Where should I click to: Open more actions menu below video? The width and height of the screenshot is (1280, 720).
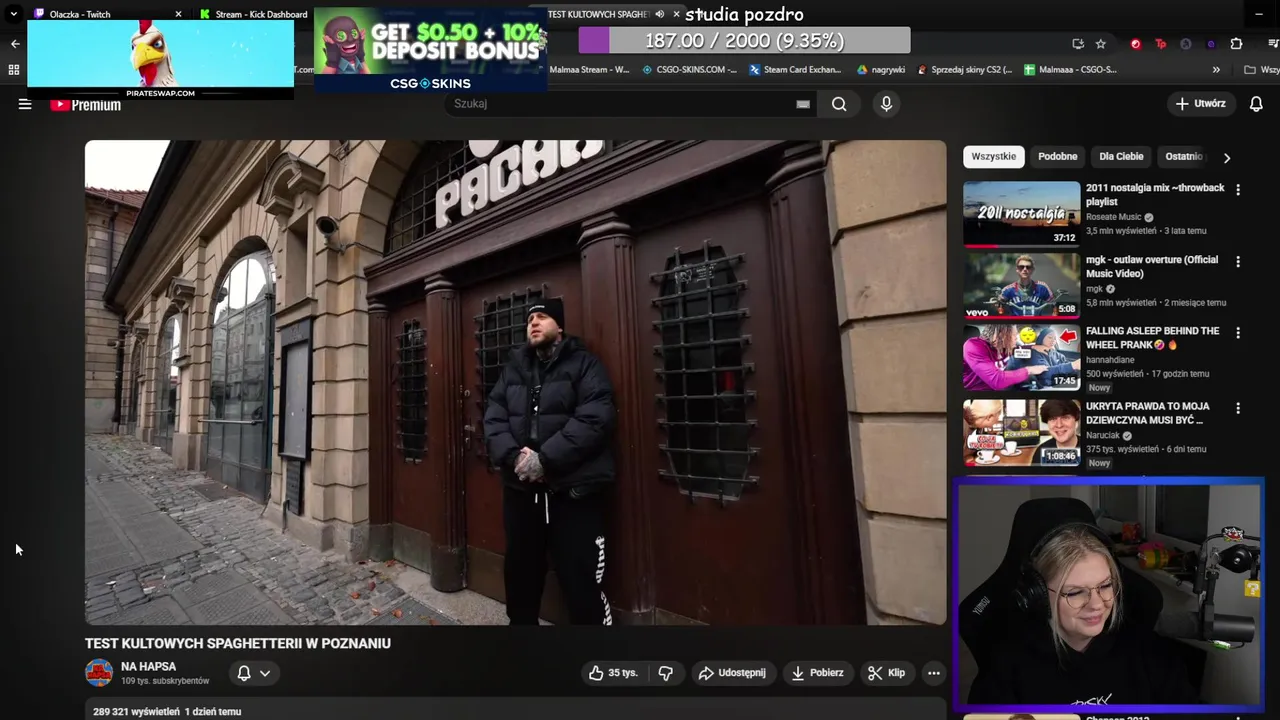click(x=933, y=673)
